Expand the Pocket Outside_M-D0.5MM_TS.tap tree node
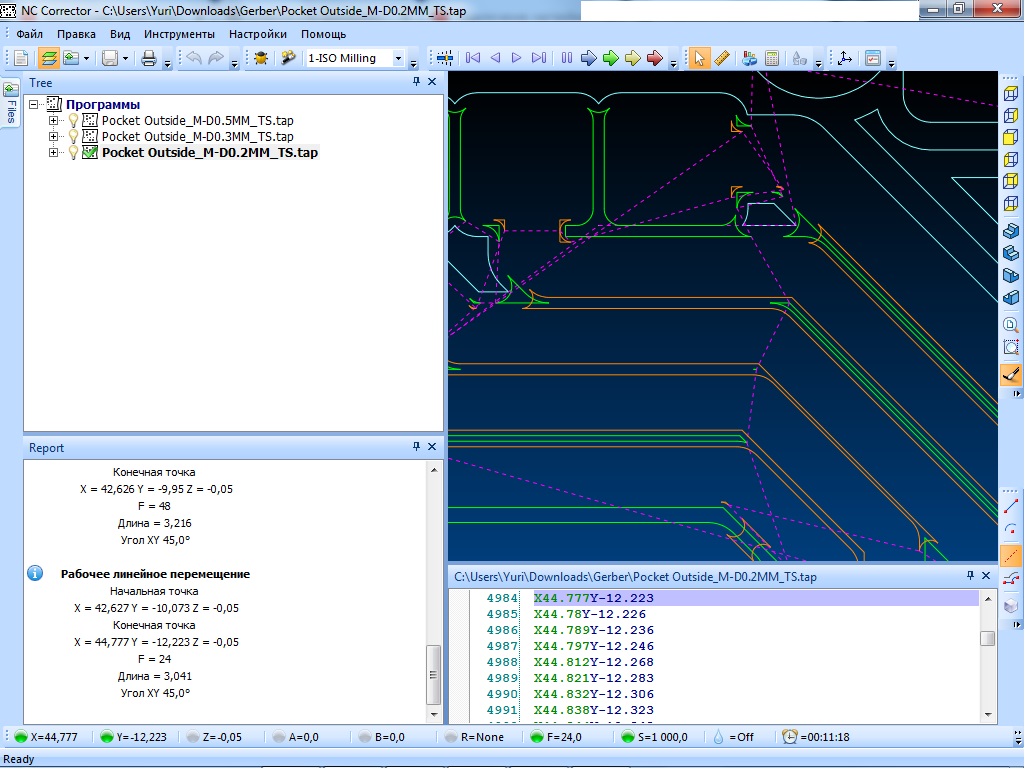 coord(54,120)
